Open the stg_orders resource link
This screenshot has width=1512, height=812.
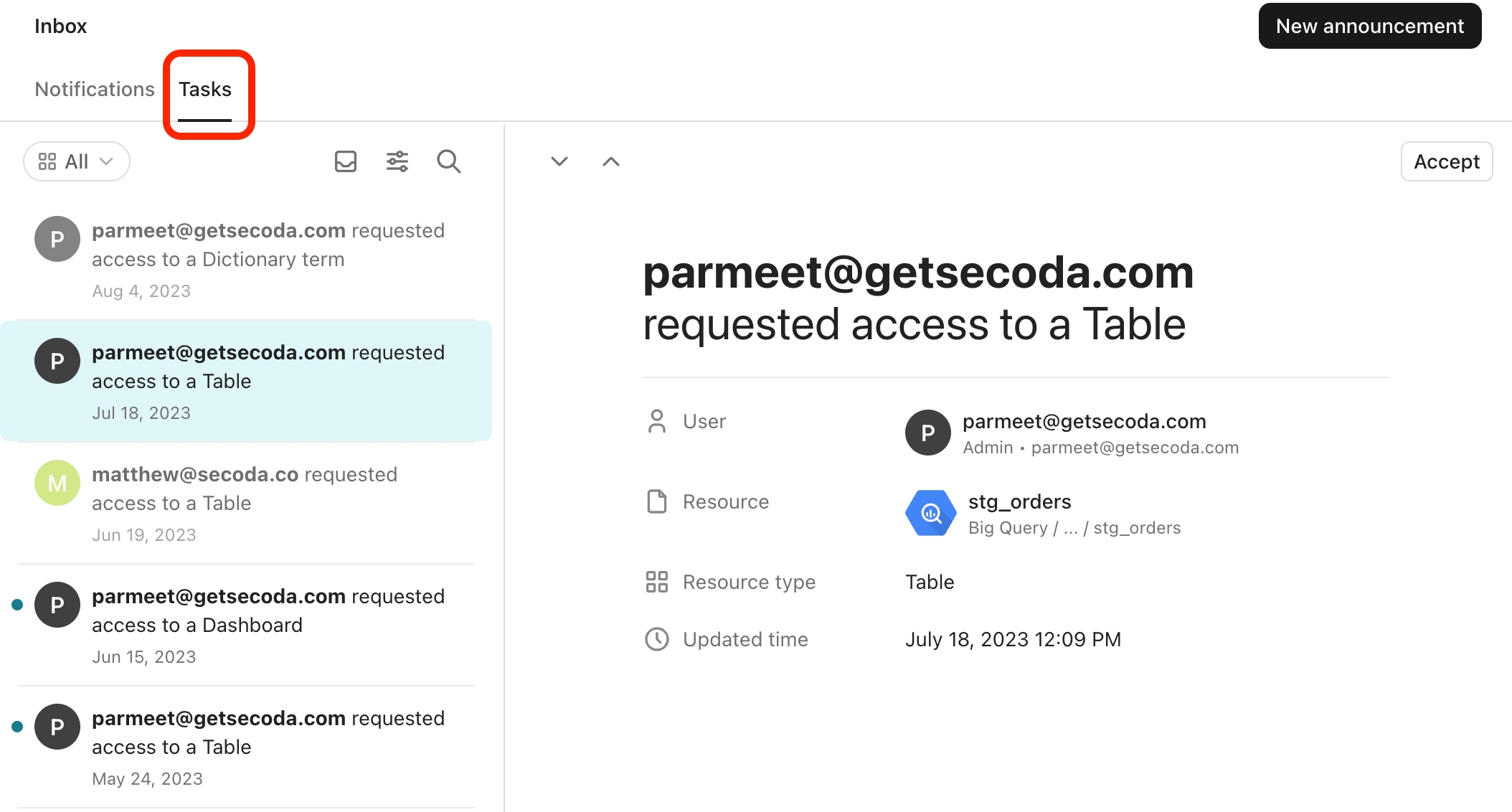[x=1020, y=501]
